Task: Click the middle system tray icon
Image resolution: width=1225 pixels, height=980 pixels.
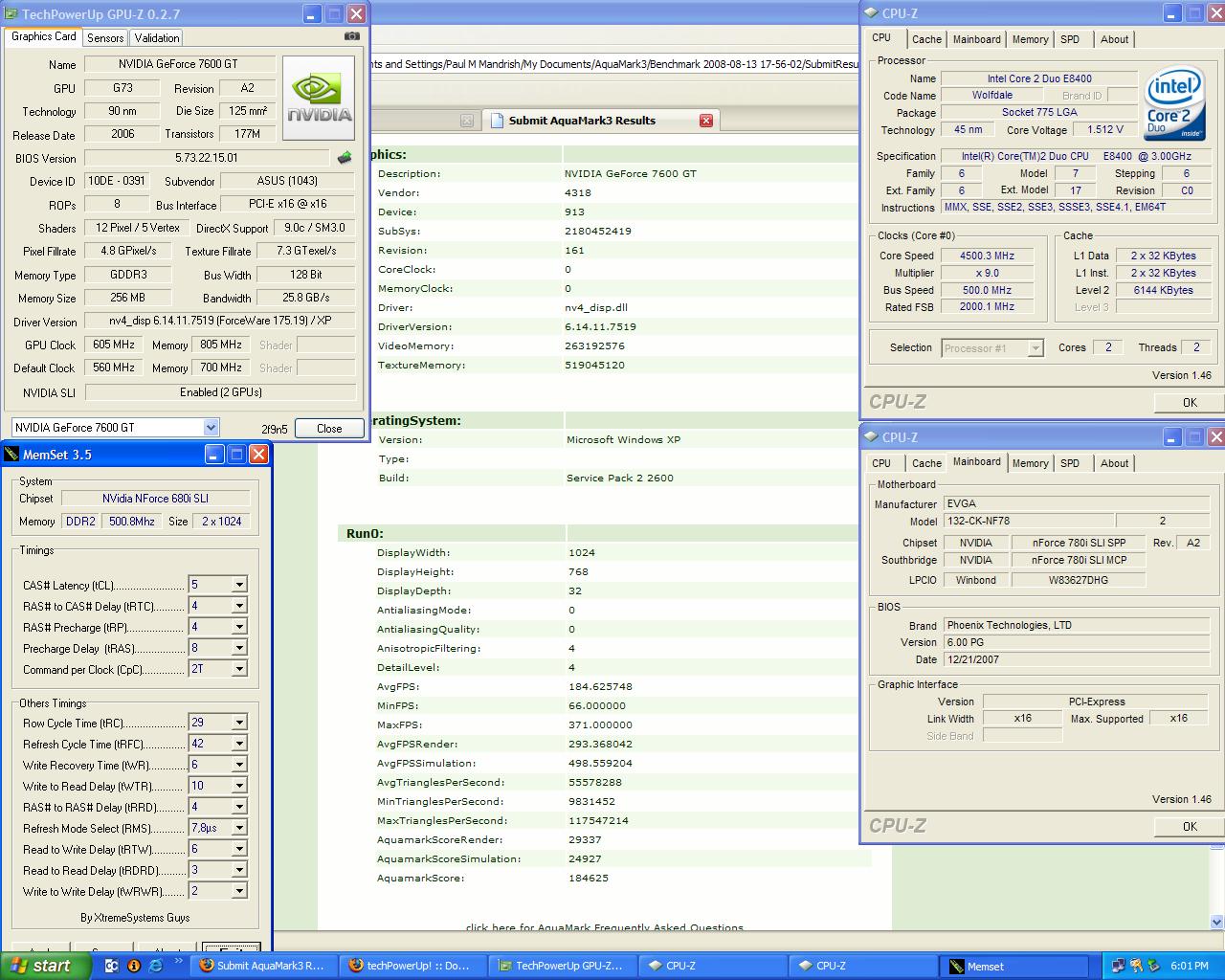Action: pyautogui.click(x=1136, y=966)
